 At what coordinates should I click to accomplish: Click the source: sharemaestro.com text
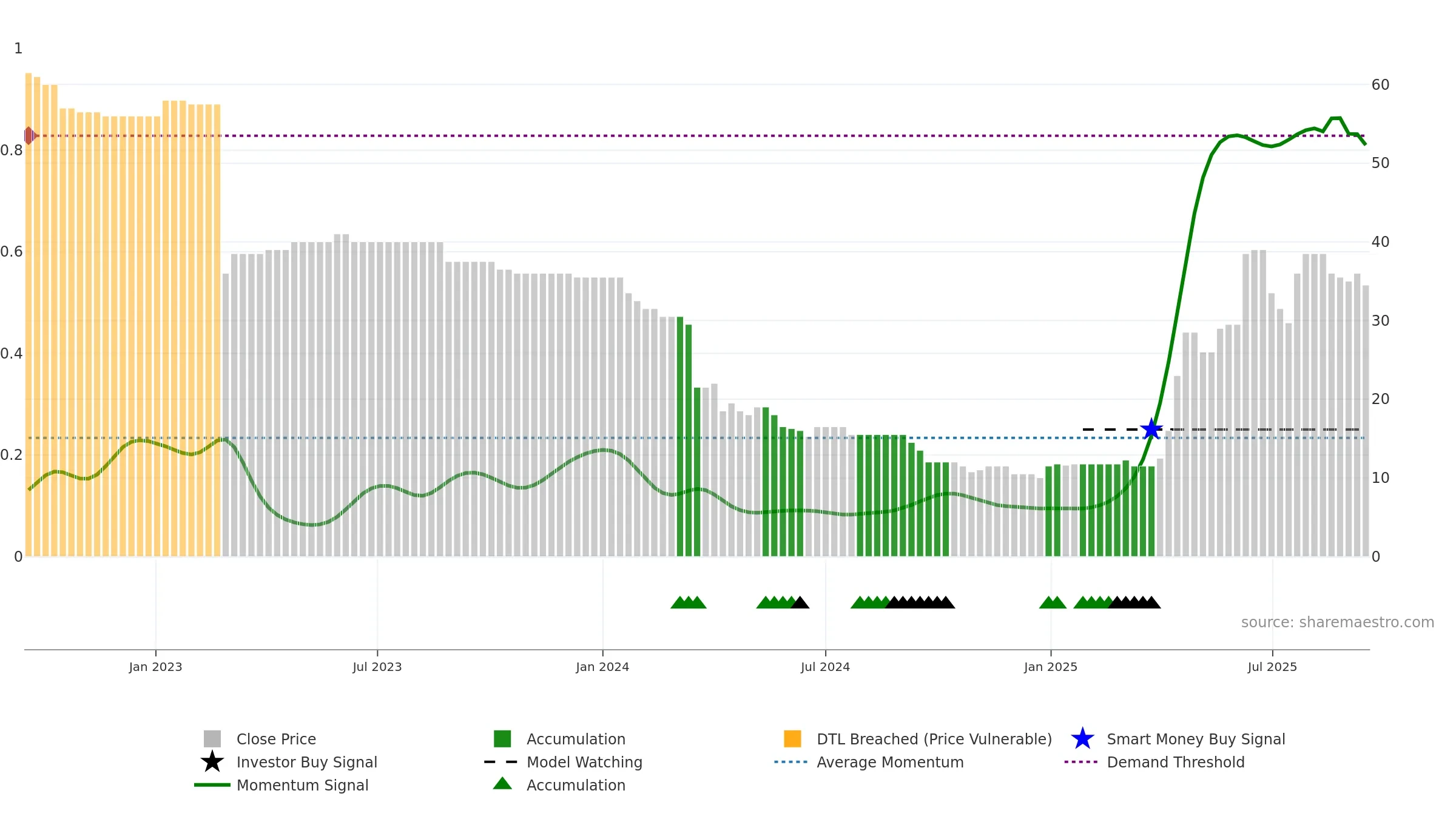tap(1338, 622)
